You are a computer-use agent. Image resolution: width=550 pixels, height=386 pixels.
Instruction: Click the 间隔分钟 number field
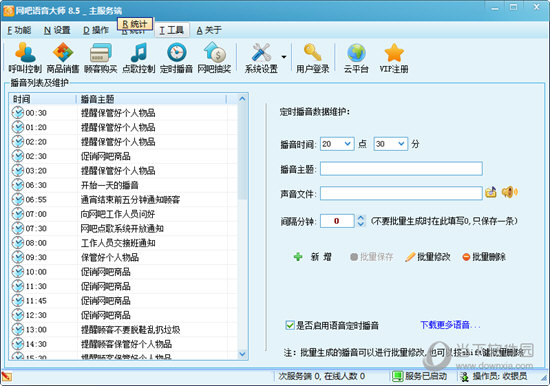(x=337, y=221)
